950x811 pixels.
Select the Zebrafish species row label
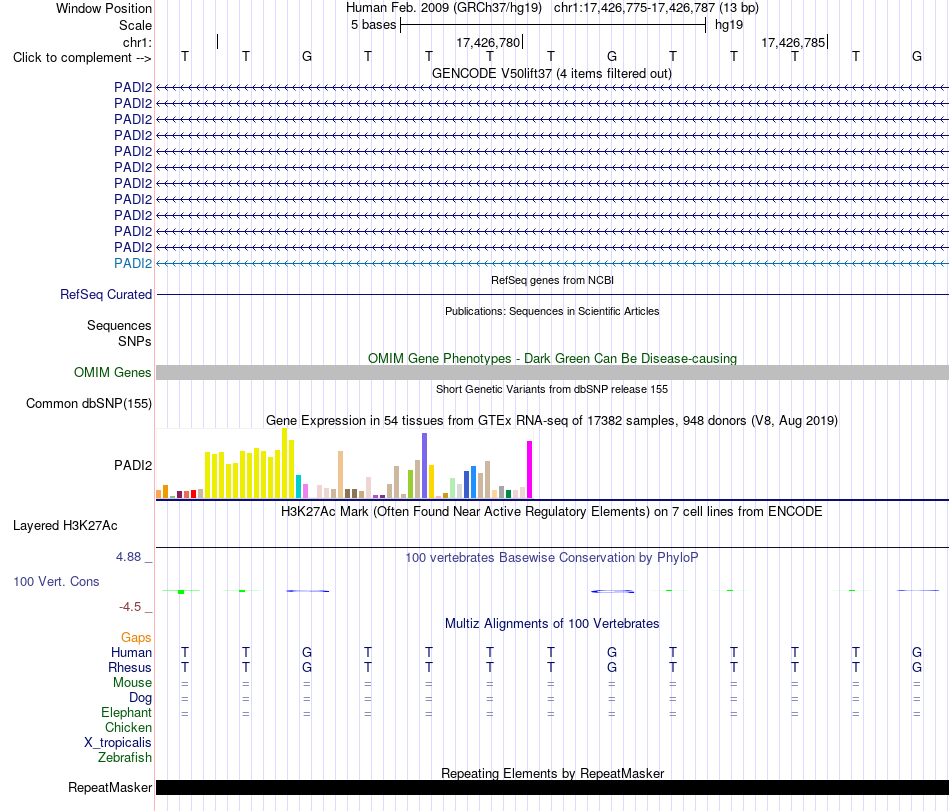[125, 758]
